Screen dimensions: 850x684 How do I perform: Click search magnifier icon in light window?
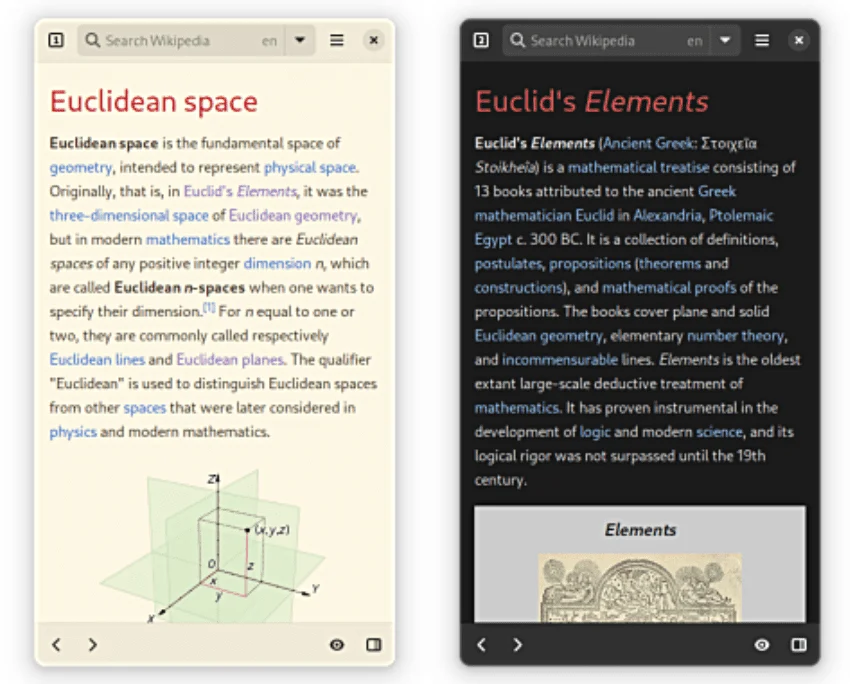click(x=93, y=40)
